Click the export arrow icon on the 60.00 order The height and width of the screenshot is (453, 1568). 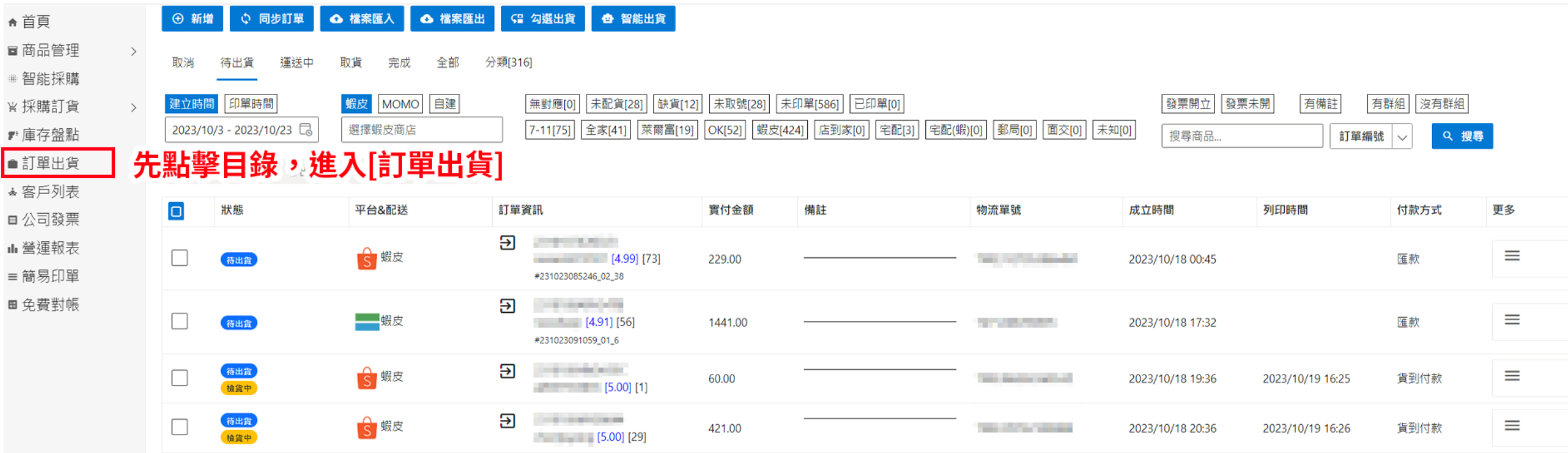coord(507,371)
